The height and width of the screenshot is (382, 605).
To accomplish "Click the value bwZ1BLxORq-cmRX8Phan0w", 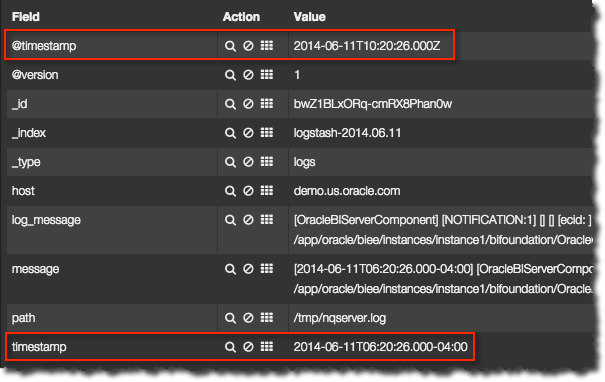I will [x=373, y=104].
